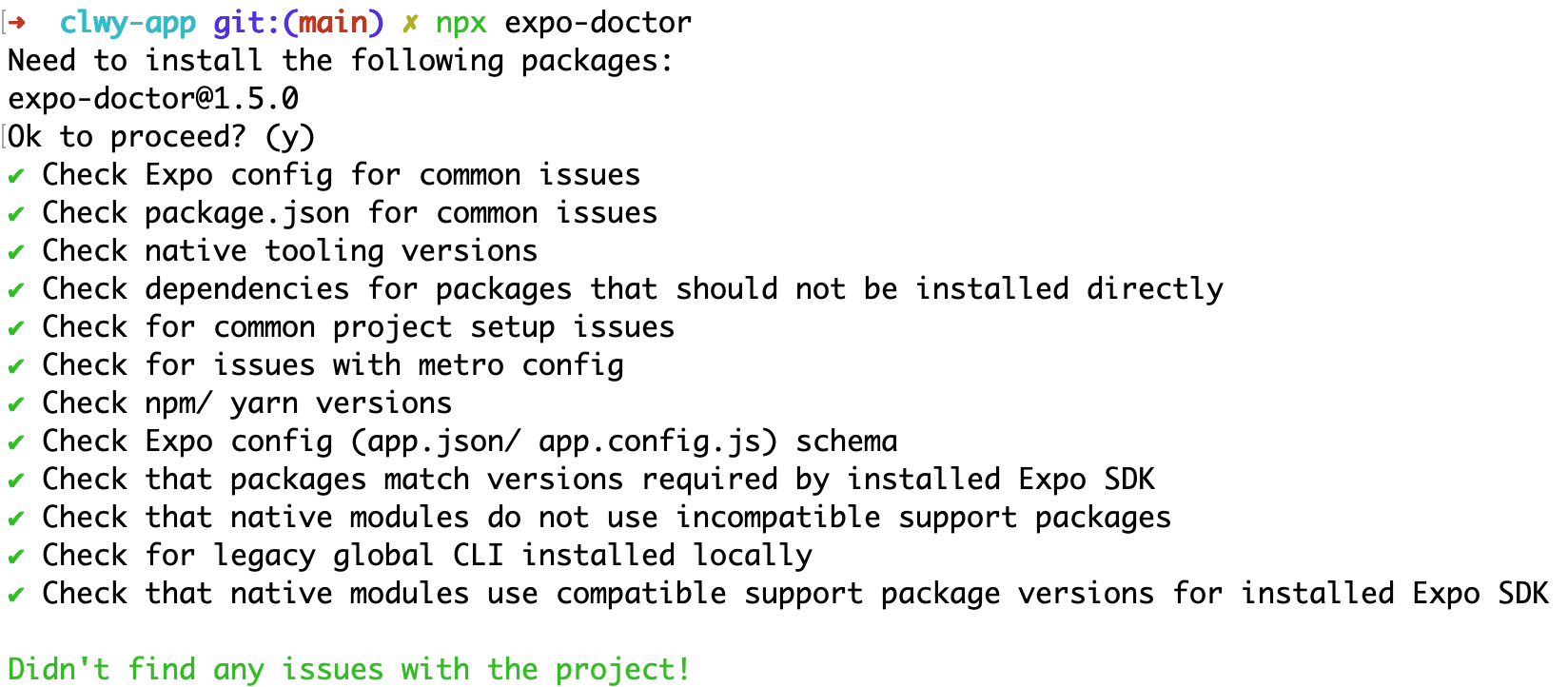Click the green no-issues success message
Image resolution: width=1568 pixels, height=687 pixels.
pyautogui.click(x=348, y=669)
